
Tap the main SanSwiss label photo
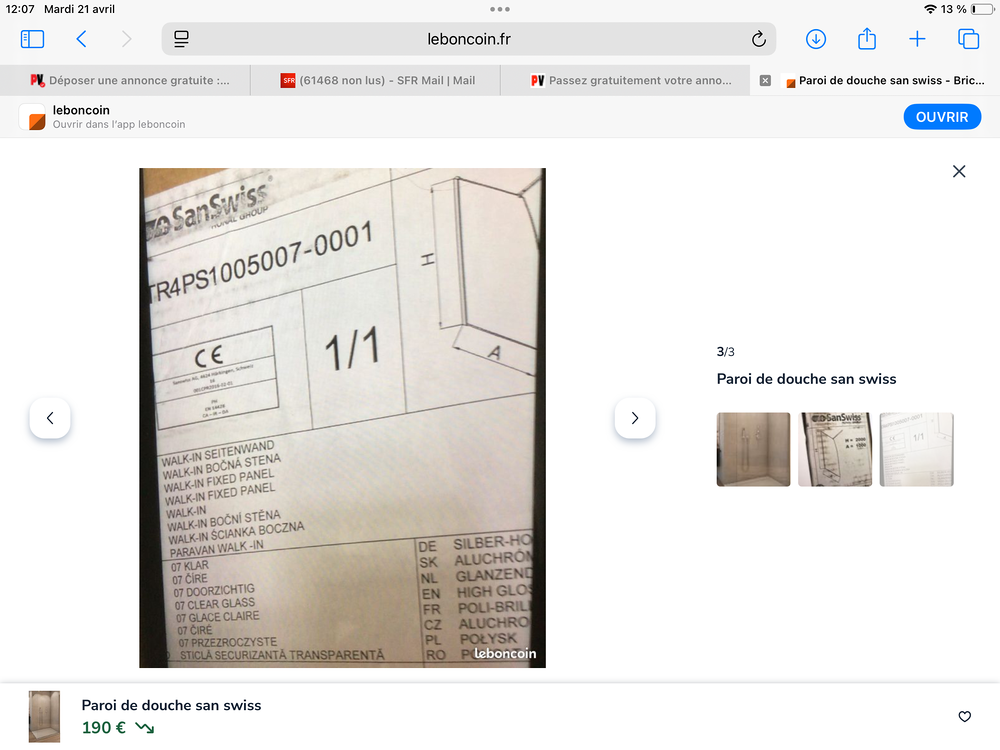click(x=342, y=418)
